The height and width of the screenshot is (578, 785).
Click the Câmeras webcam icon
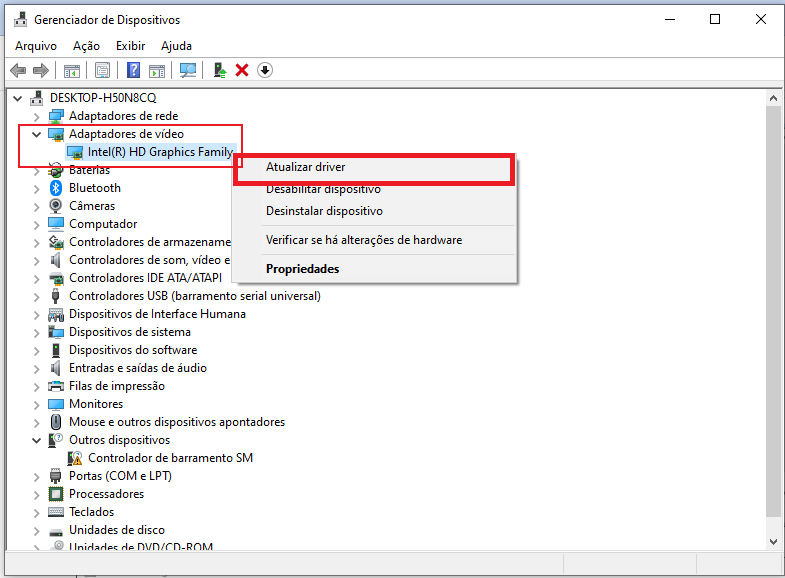(x=56, y=206)
